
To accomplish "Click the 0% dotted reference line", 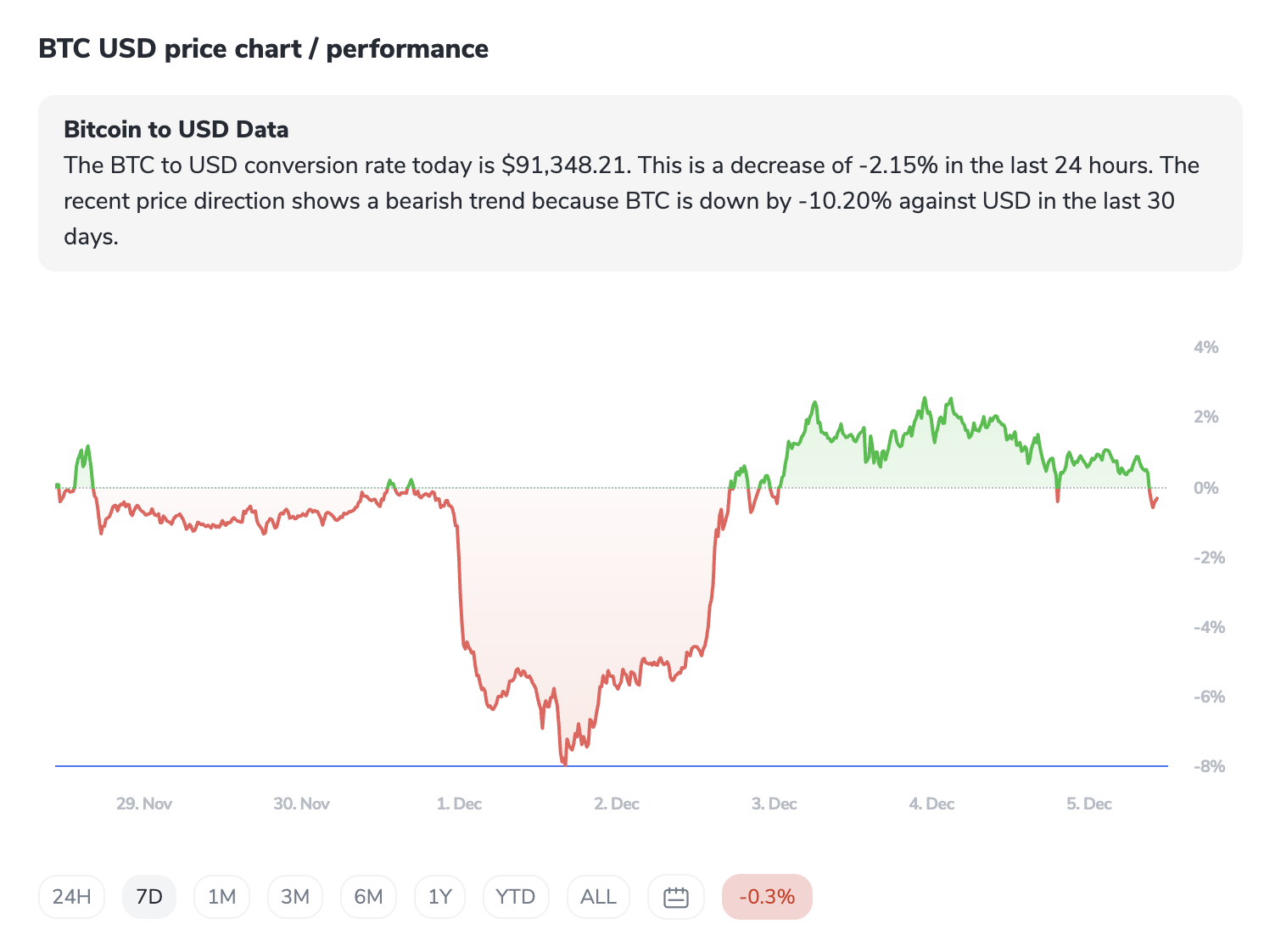I will [x=594, y=488].
